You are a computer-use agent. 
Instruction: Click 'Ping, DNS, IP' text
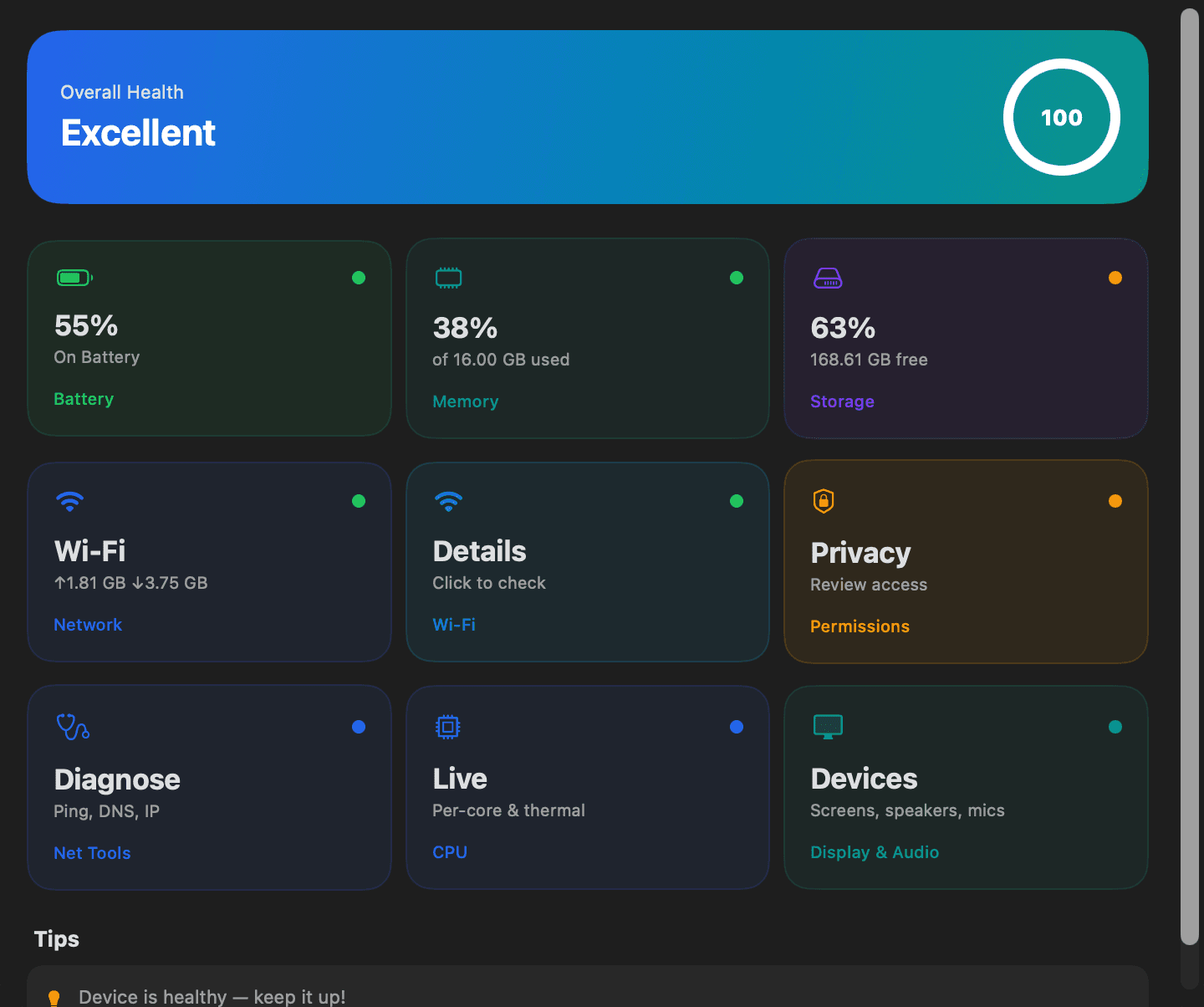click(106, 811)
